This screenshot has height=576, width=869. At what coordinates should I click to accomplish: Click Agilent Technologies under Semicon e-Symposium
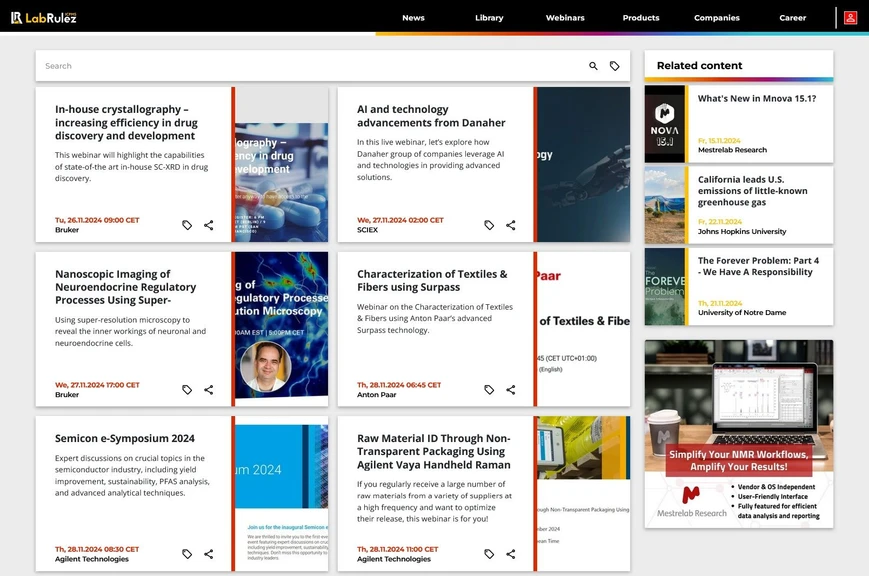click(x=92, y=559)
